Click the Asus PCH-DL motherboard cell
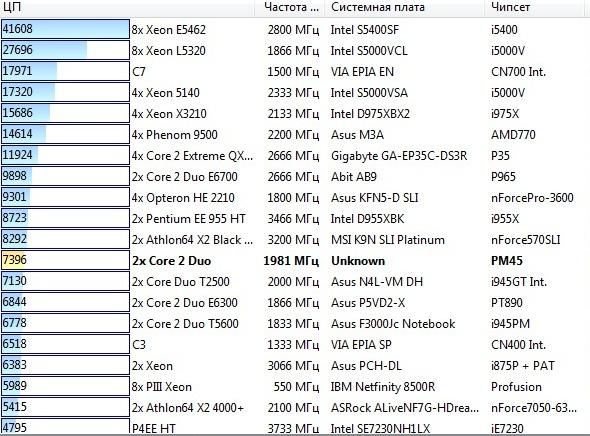Viewport: 590px width, 436px height. (366, 366)
